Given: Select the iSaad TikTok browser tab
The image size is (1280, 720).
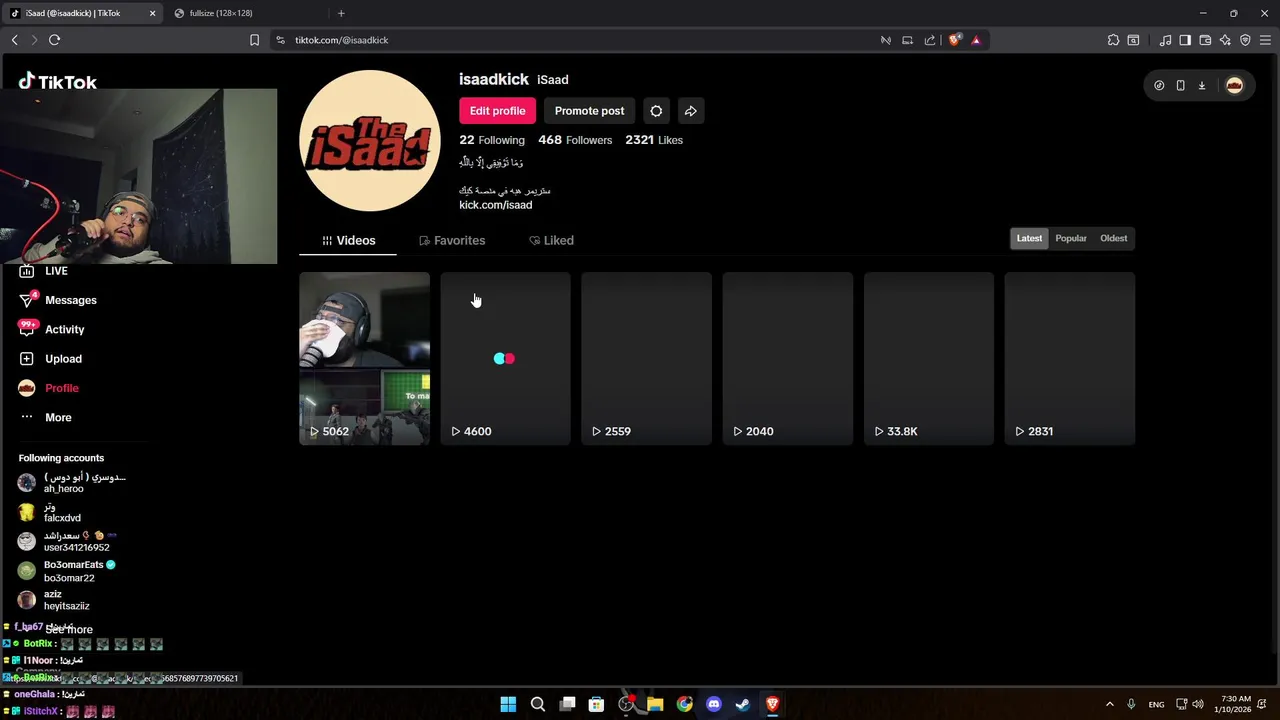Looking at the screenshot, I should coord(82,13).
